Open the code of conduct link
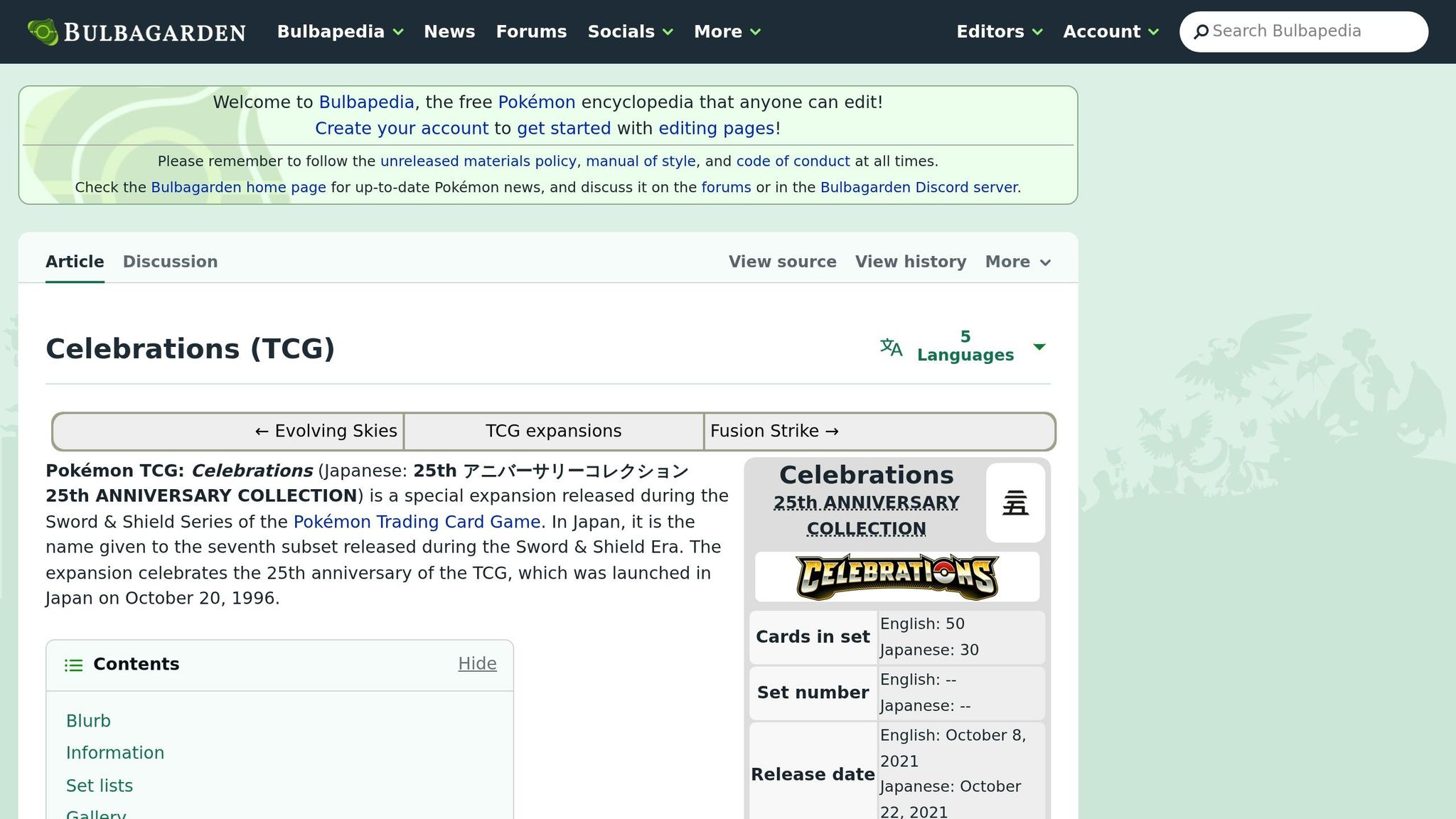 coord(793,161)
